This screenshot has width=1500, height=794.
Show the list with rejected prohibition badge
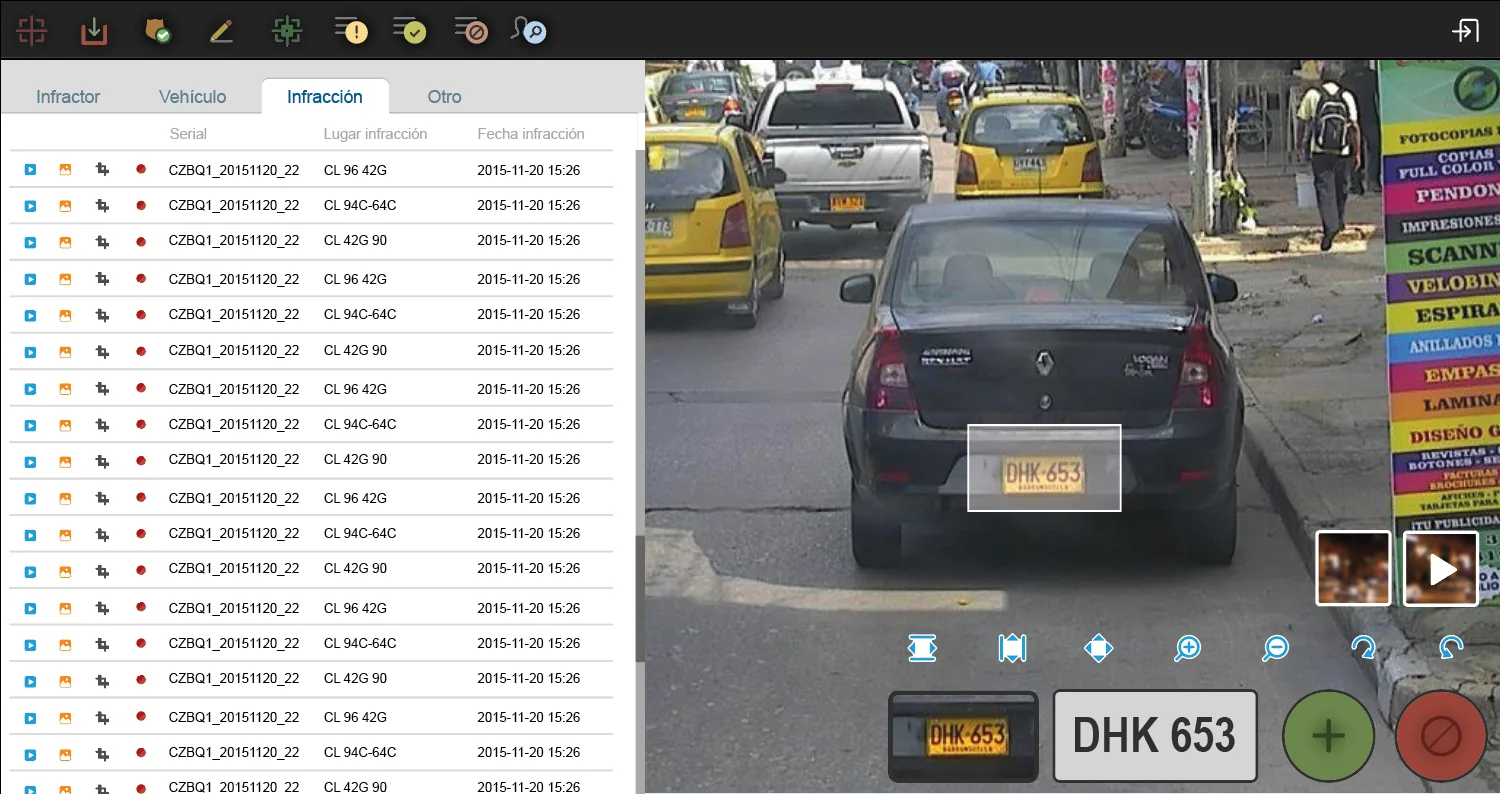click(471, 31)
